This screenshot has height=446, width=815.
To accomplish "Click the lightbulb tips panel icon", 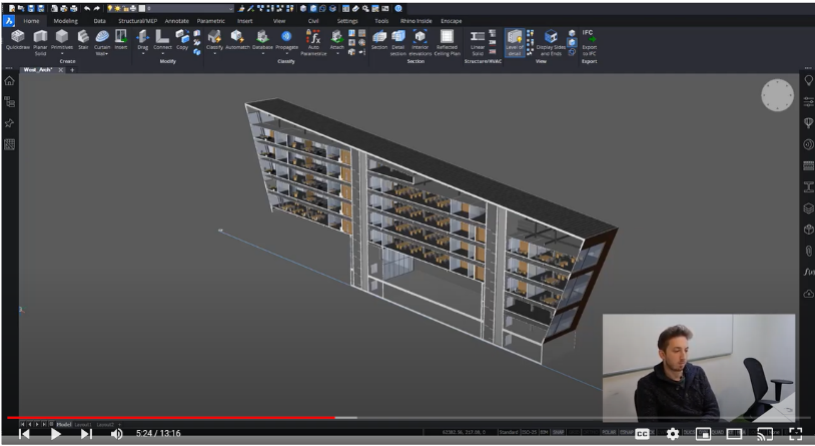I will coord(808,81).
